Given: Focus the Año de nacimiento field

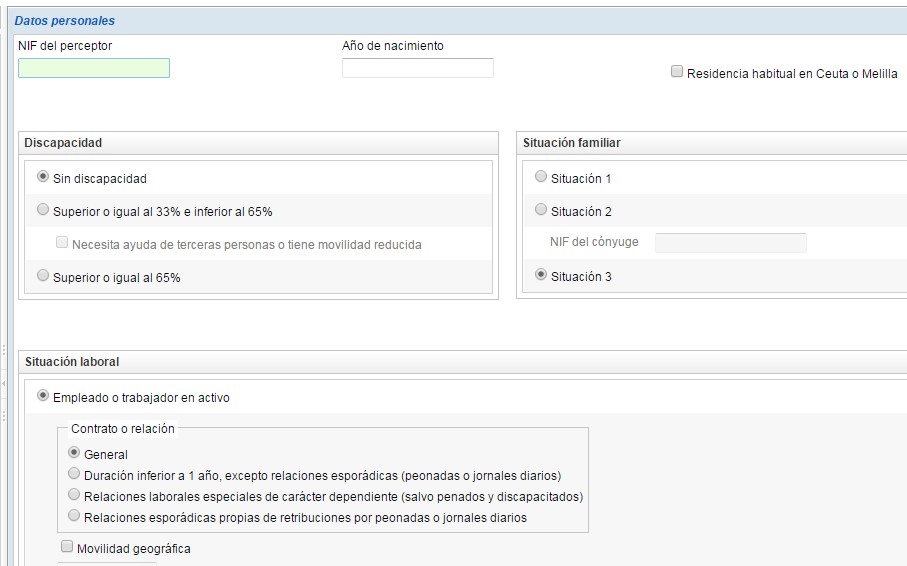Looking at the screenshot, I should click(x=417, y=68).
